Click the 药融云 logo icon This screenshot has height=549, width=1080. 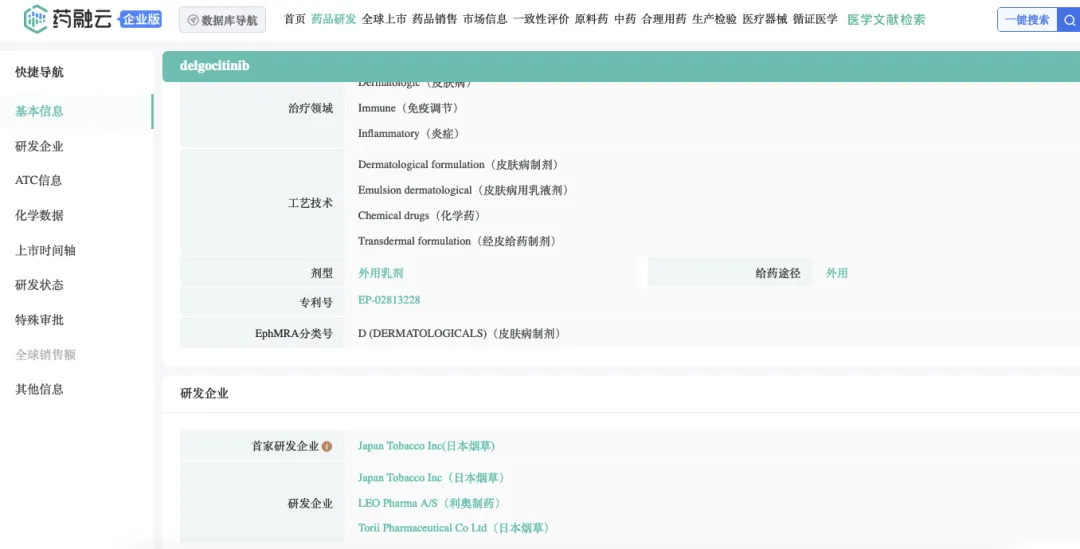[36, 18]
